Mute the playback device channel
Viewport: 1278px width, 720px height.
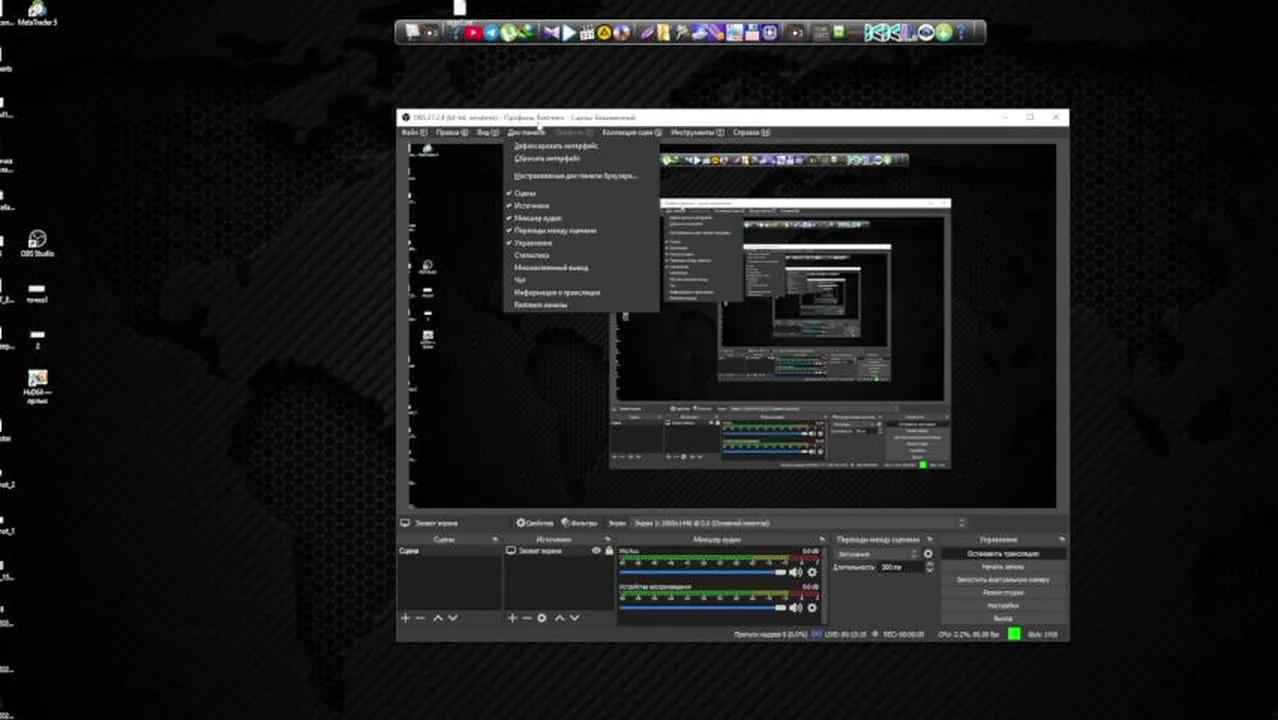(796, 607)
